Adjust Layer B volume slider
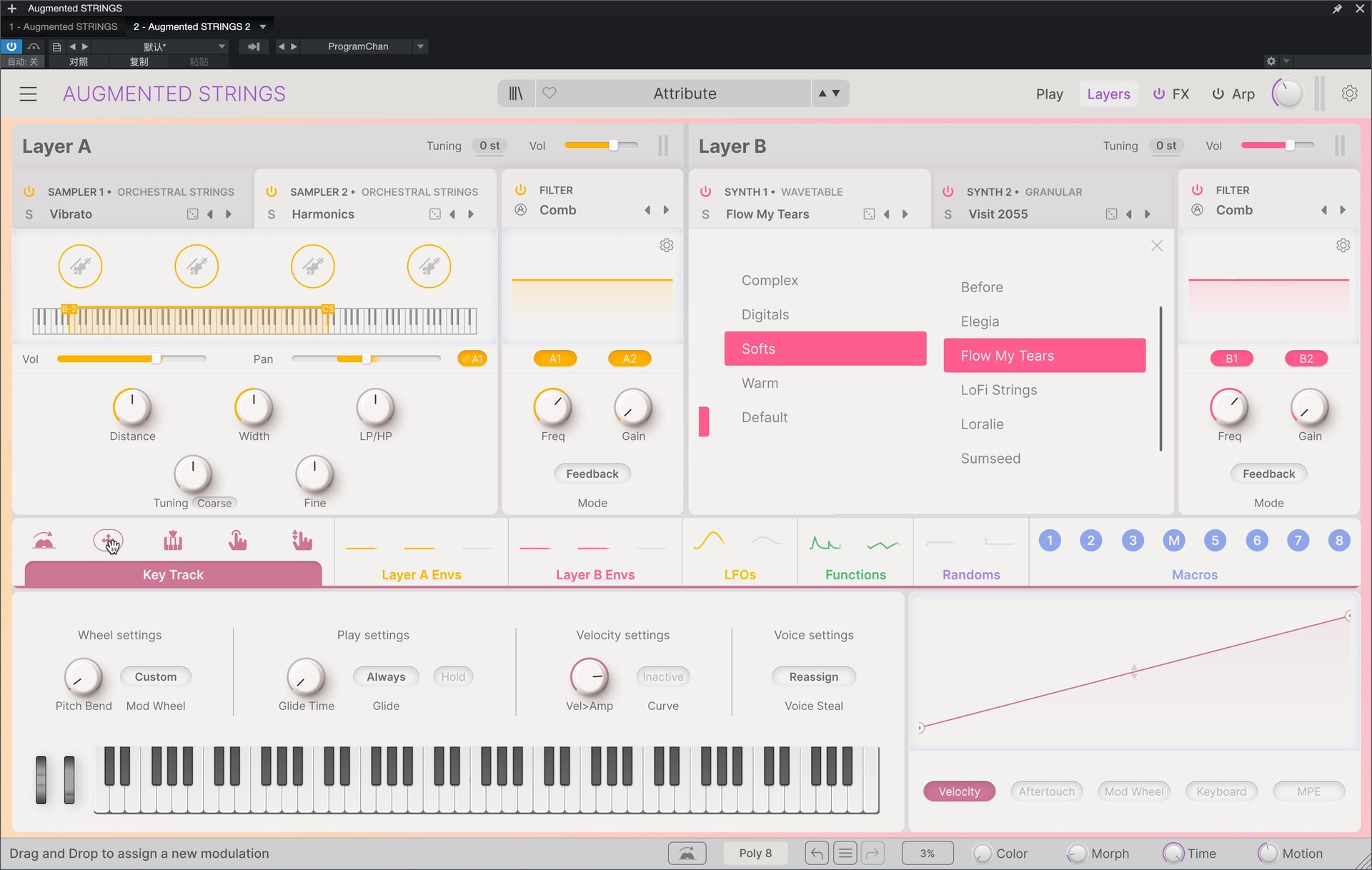The width and height of the screenshot is (1372, 870). point(1278,146)
